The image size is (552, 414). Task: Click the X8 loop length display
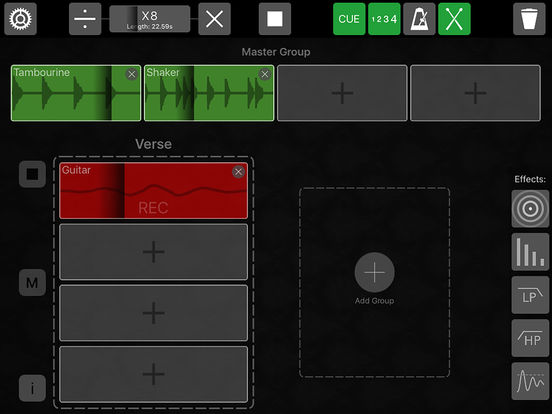pos(150,19)
